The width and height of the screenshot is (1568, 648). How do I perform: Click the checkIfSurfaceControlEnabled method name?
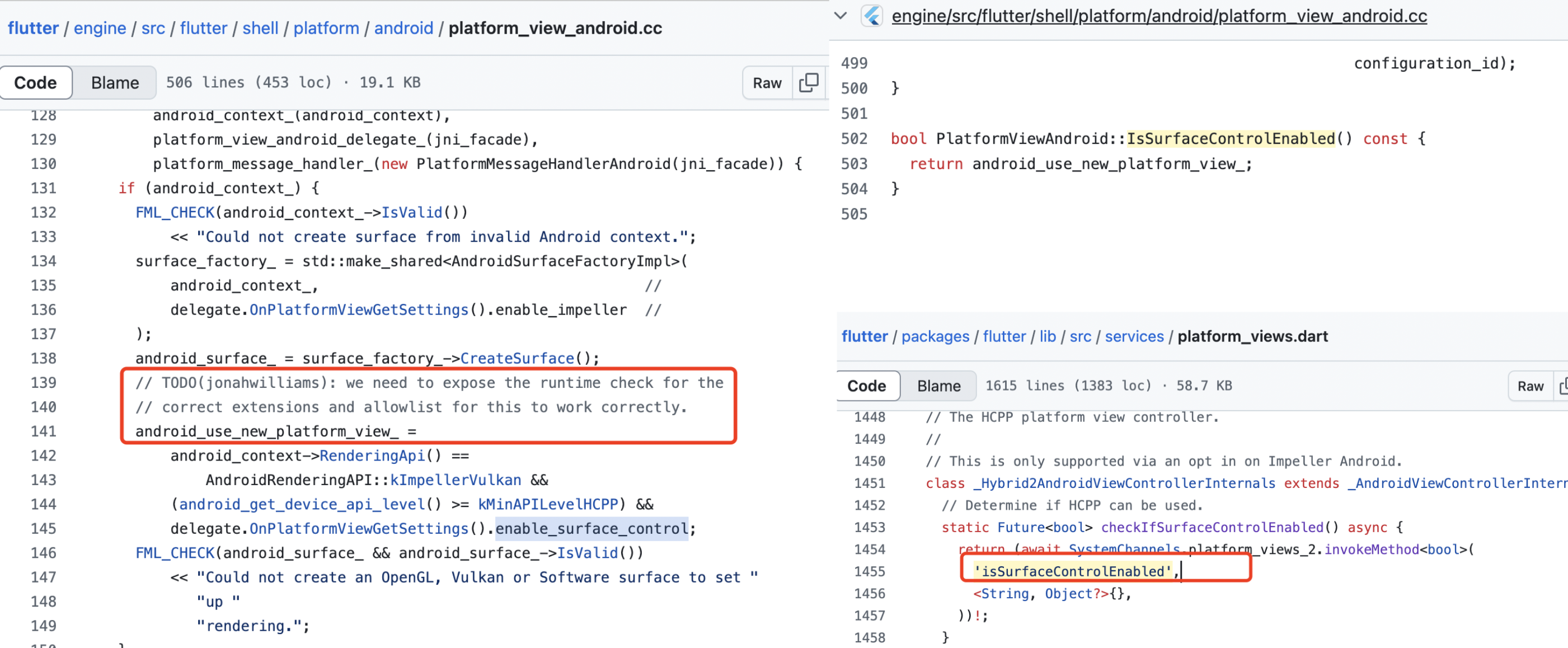click(x=1212, y=527)
